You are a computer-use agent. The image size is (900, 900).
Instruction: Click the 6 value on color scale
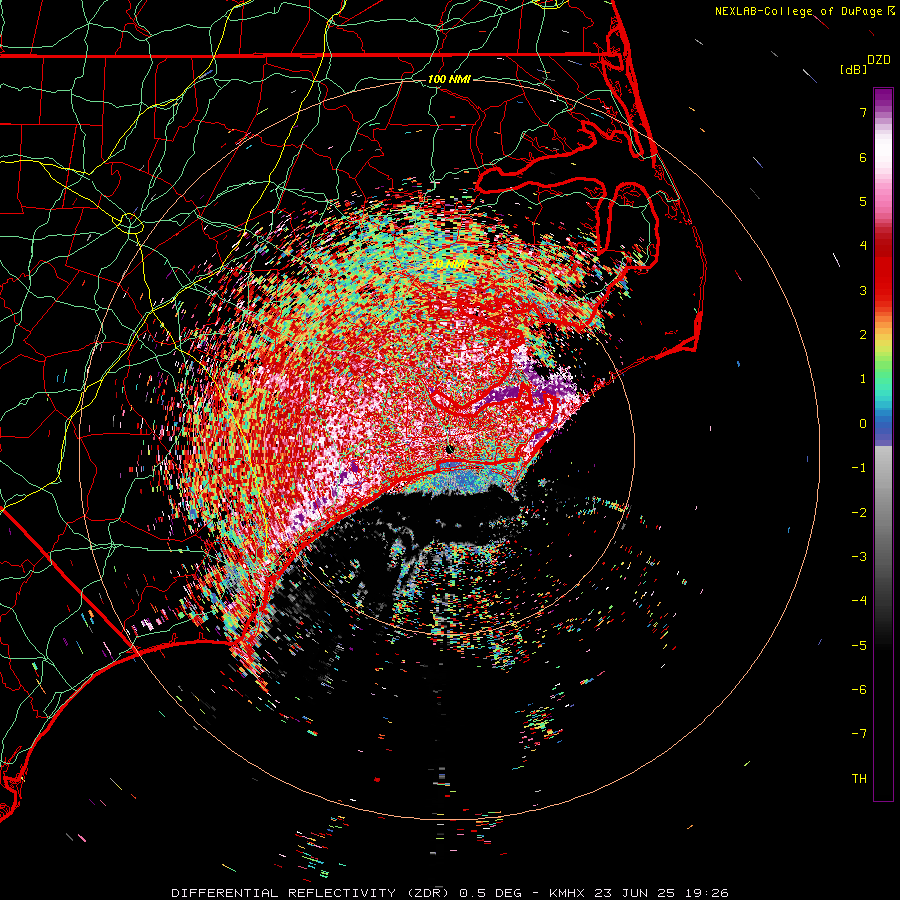click(863, 157)
